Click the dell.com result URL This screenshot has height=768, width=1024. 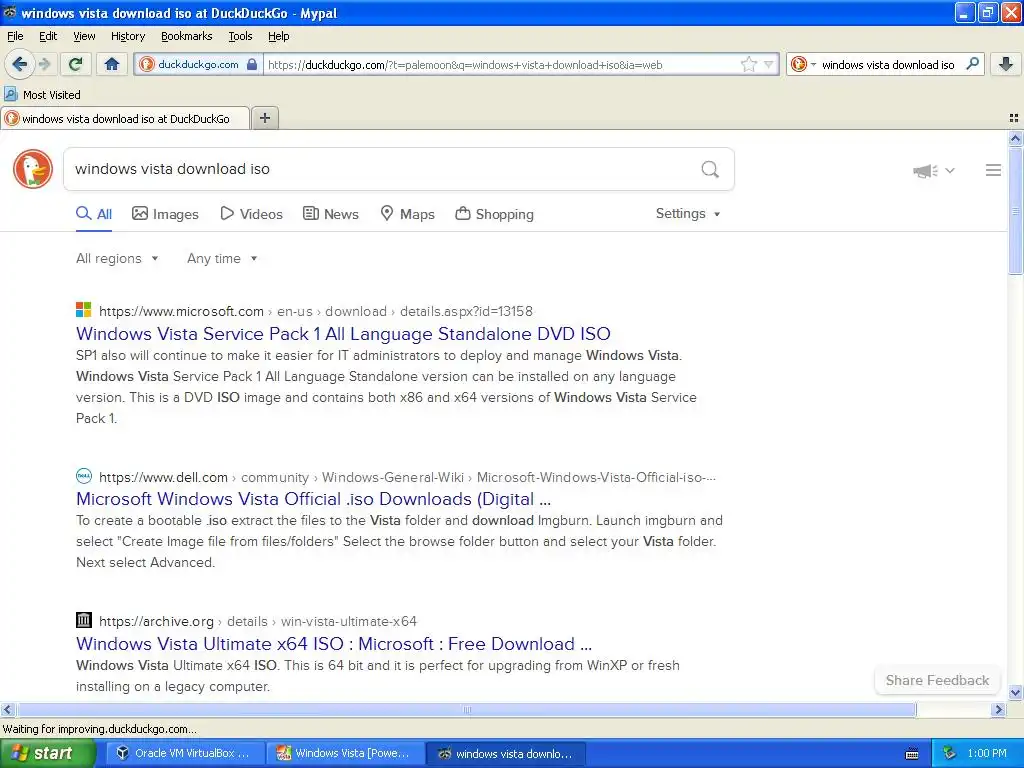click(407, 477)
